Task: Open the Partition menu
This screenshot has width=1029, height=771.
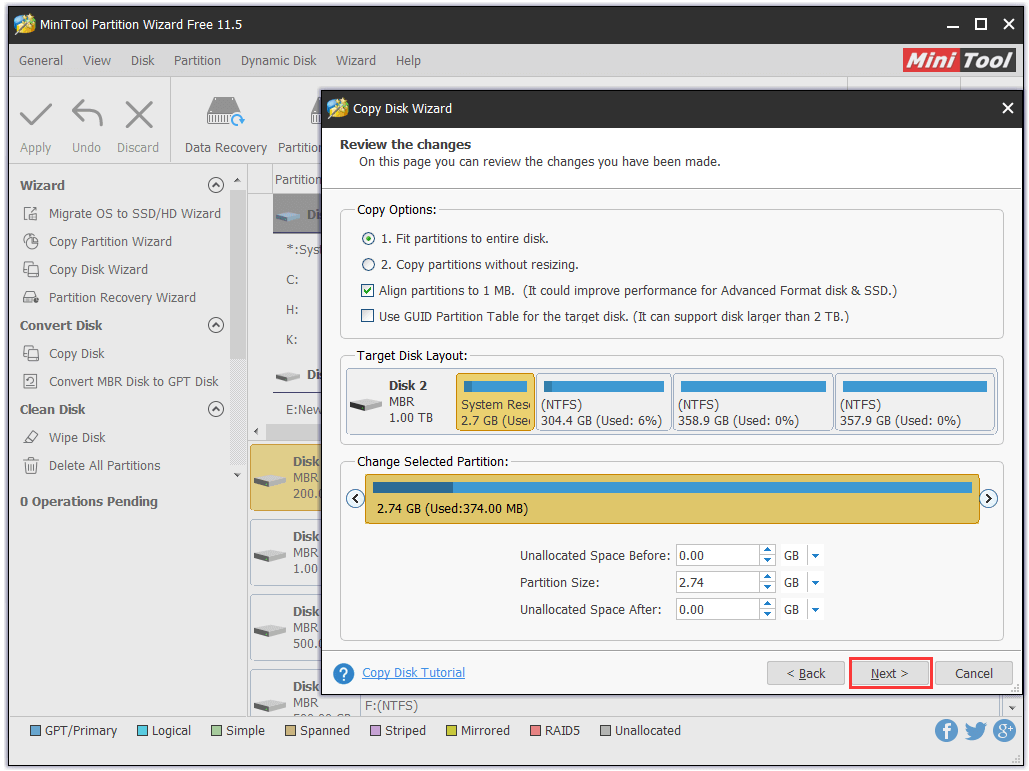Action: coord(197,60)
